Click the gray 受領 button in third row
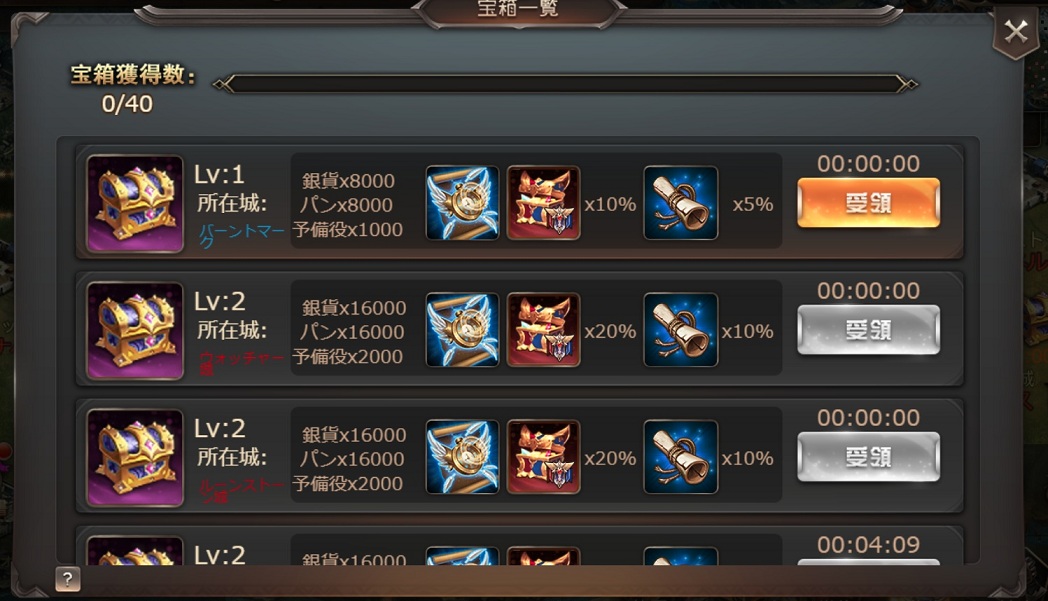The width and height of the screenshot is (1048, 601). pyautogui.click(x=868, y=457)
